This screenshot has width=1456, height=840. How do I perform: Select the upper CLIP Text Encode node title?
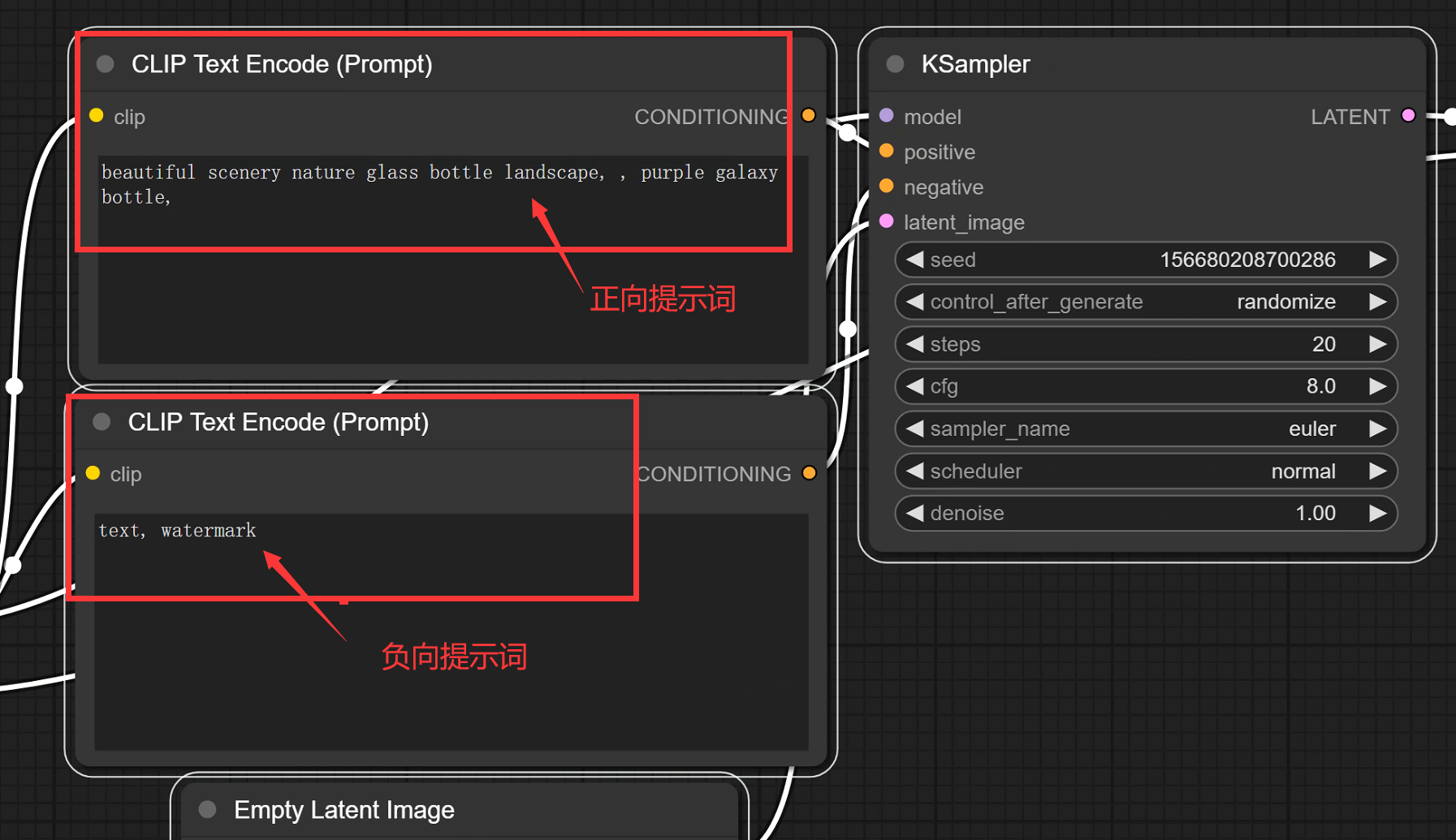(x=282, y=64)
